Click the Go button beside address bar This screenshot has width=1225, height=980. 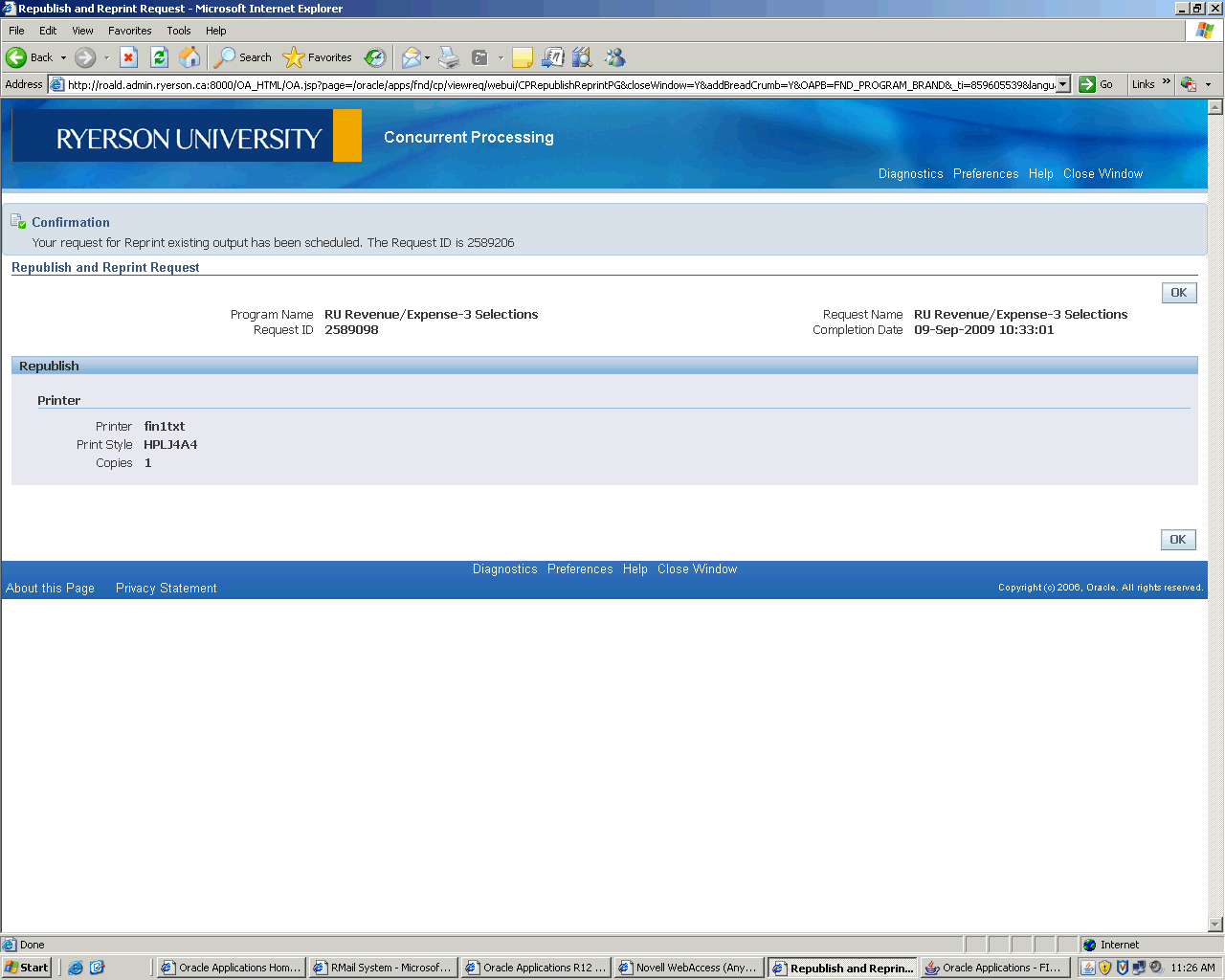1096,84
